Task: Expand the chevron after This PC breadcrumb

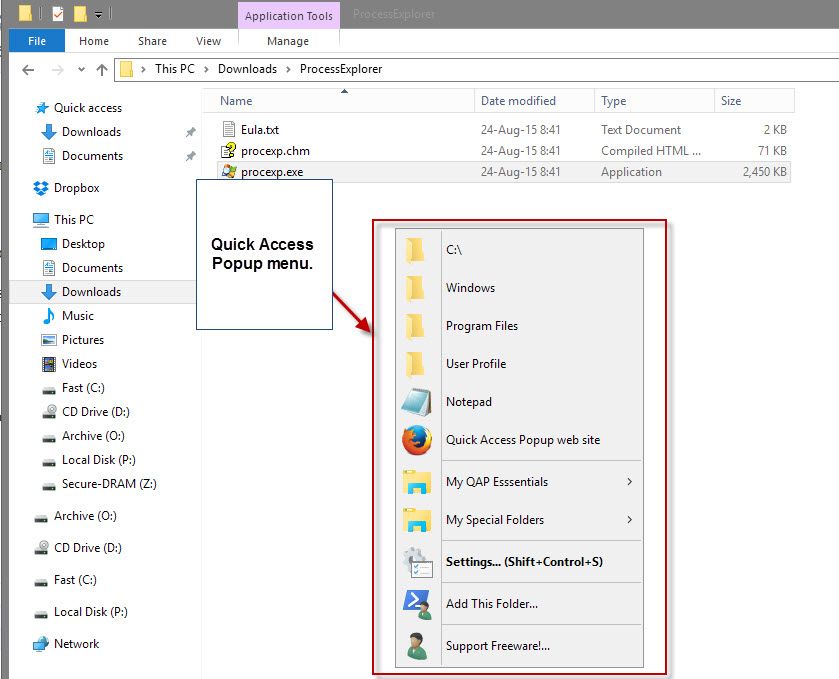Action: click(x=206, y=70)
